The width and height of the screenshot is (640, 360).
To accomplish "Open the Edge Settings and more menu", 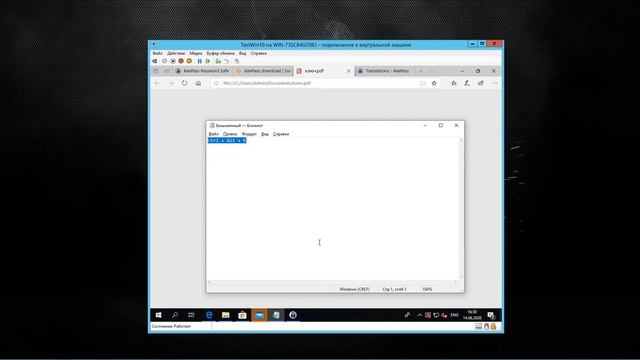I will [495, 83].
